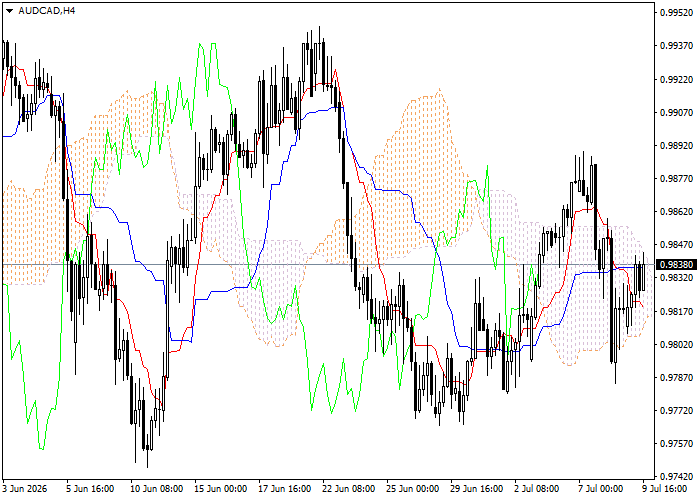Click price level 0.98020 on the scale

676,345
